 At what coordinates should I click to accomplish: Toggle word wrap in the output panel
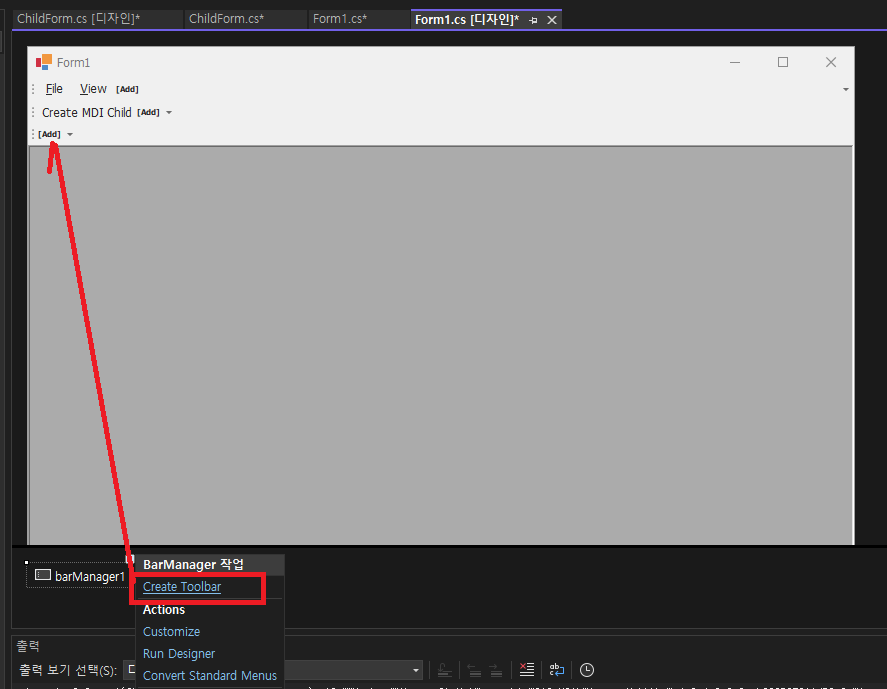557,670
